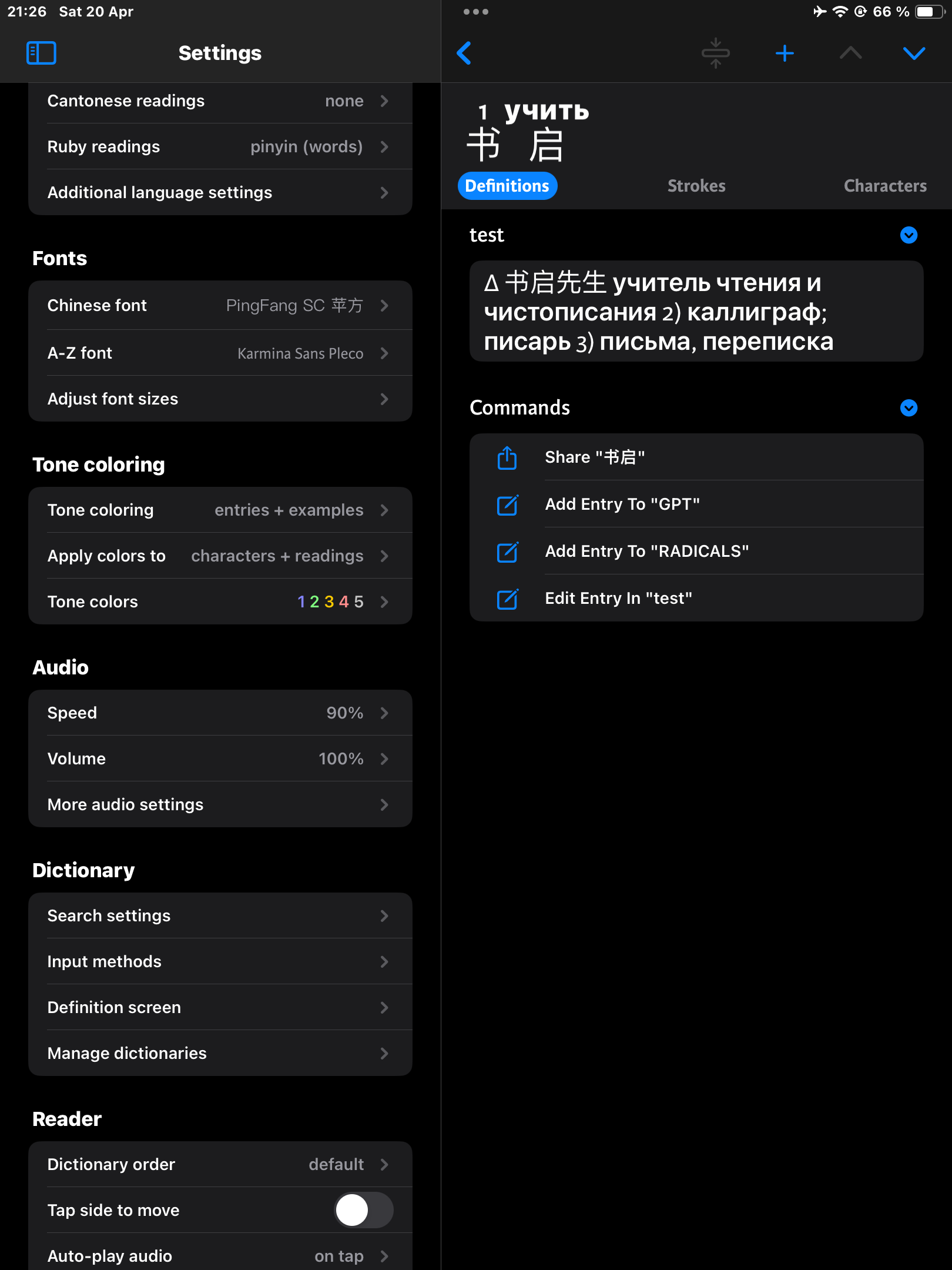Open the Cantonese readings option
The height and width of the screenshot is (1270, 952).
tap(220, 101)
